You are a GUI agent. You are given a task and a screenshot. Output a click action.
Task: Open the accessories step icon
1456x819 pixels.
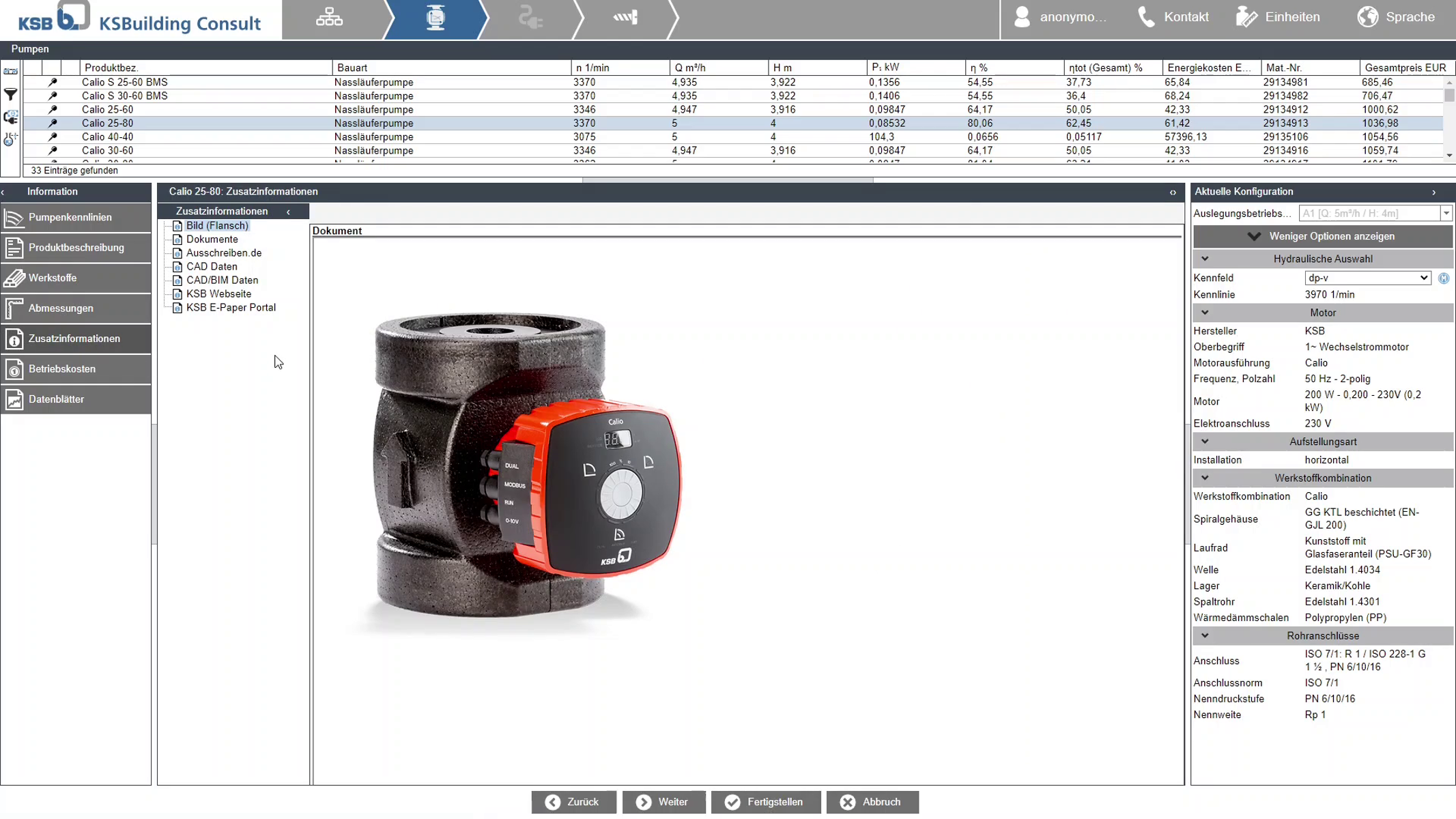[530, 18]
